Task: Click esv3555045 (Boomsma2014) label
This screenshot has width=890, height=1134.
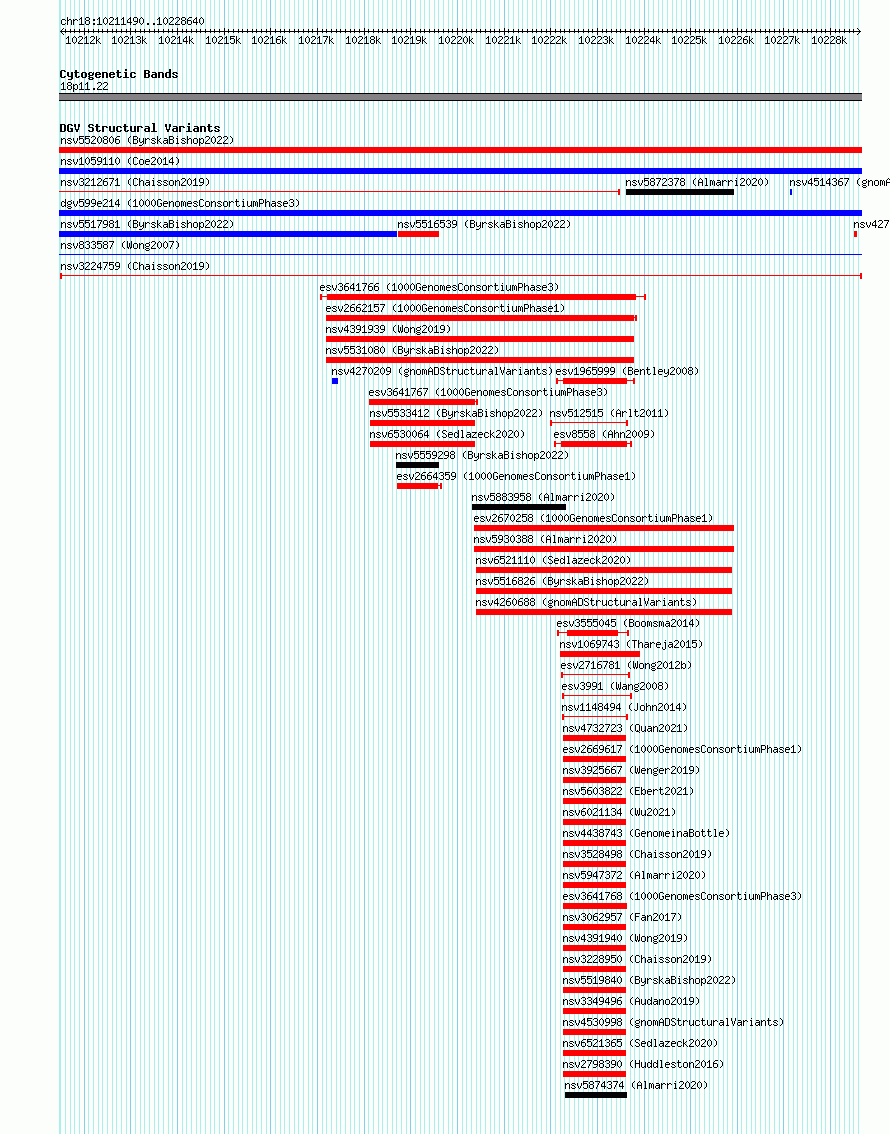Action: pyautogui.click(x=628, y=623)
